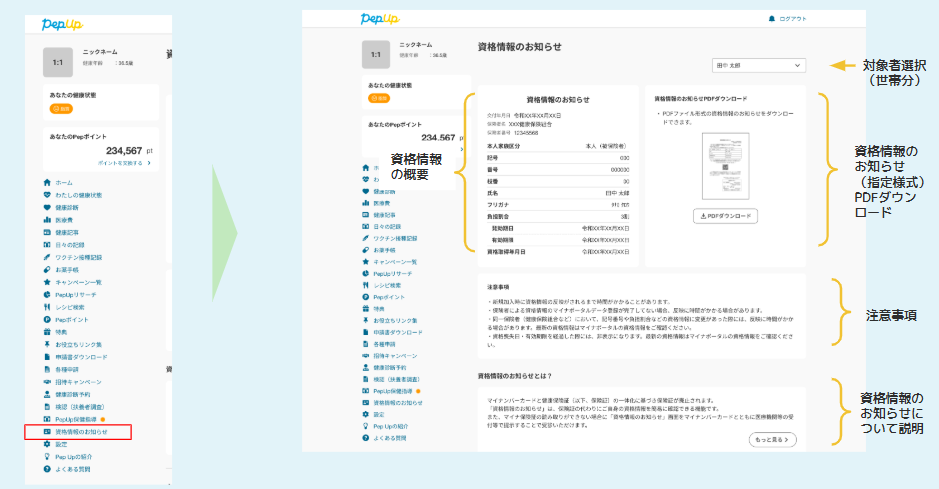The image size is (939, 489).
Task: Open 医療費 bar chart icon in left sidebar
Action: click(x=46, y=219)
